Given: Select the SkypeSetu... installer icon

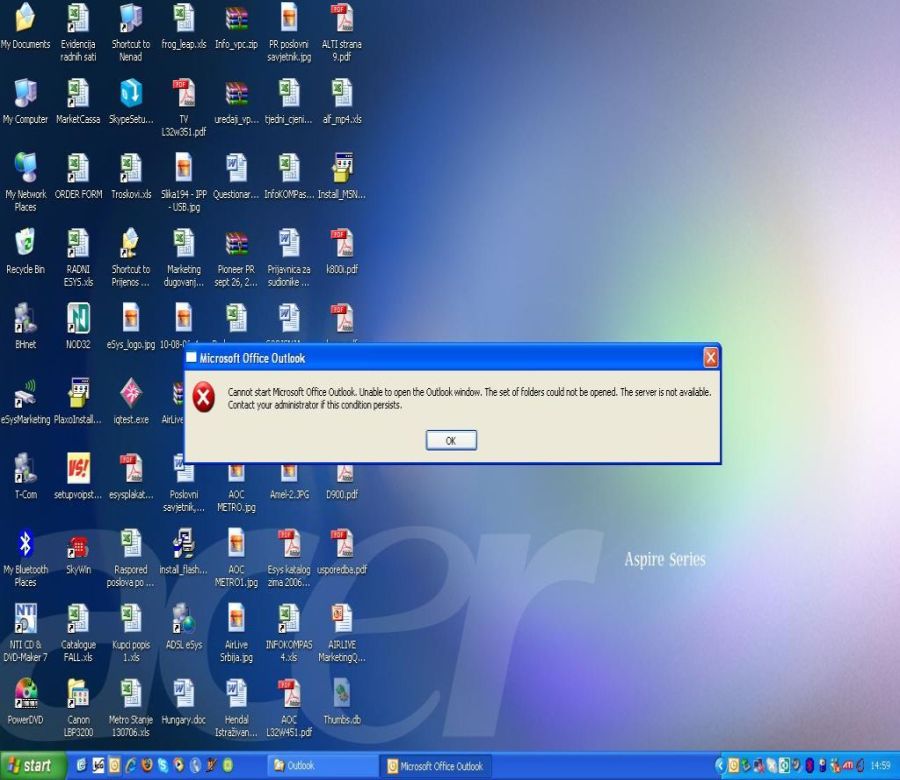Looking at the screenshot, I should [131, 101].
